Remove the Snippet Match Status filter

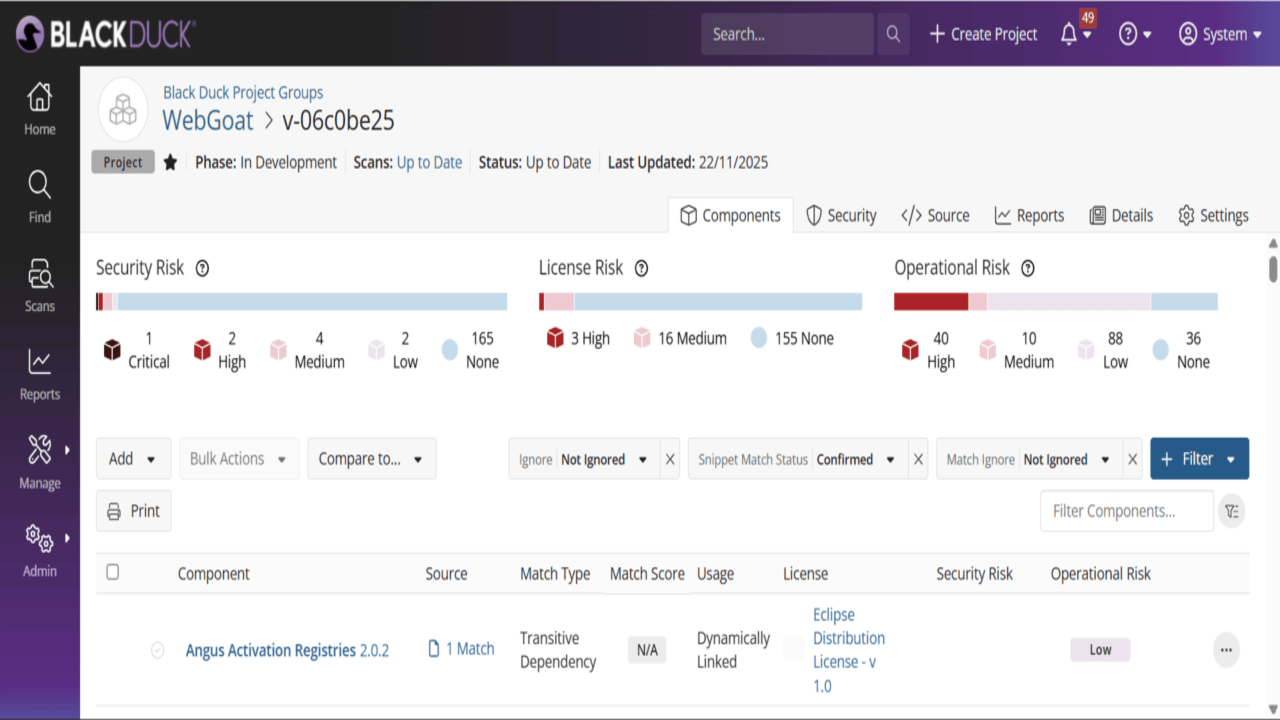point(918,459)
